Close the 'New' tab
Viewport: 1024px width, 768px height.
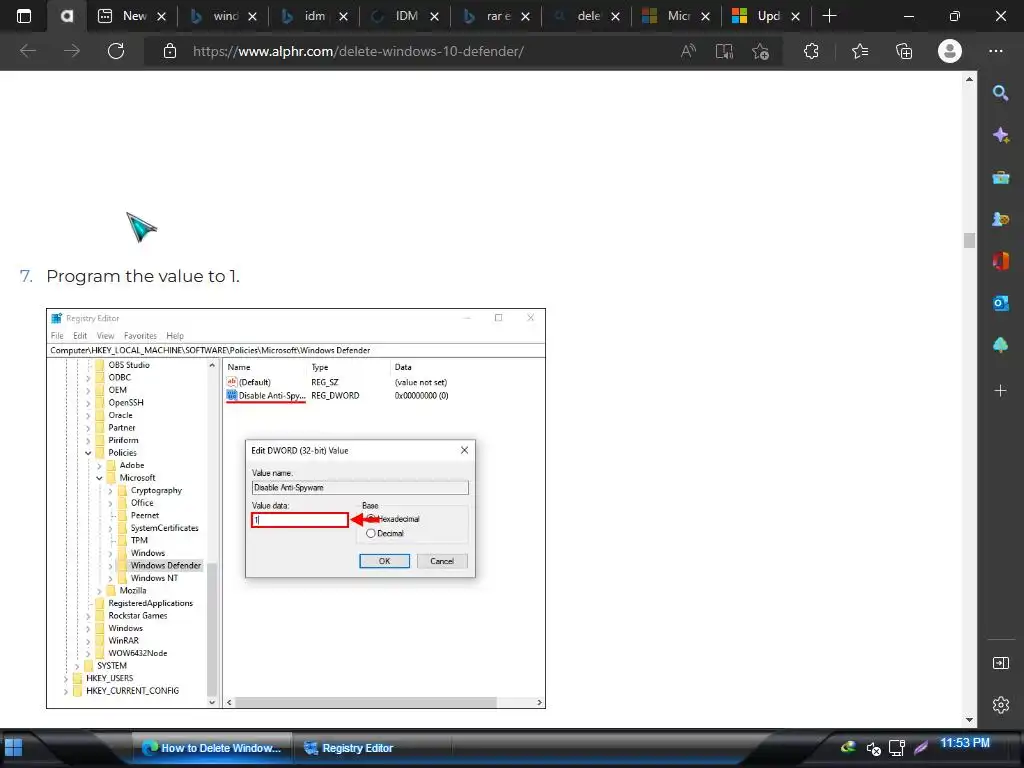click(x=161, y=16)
